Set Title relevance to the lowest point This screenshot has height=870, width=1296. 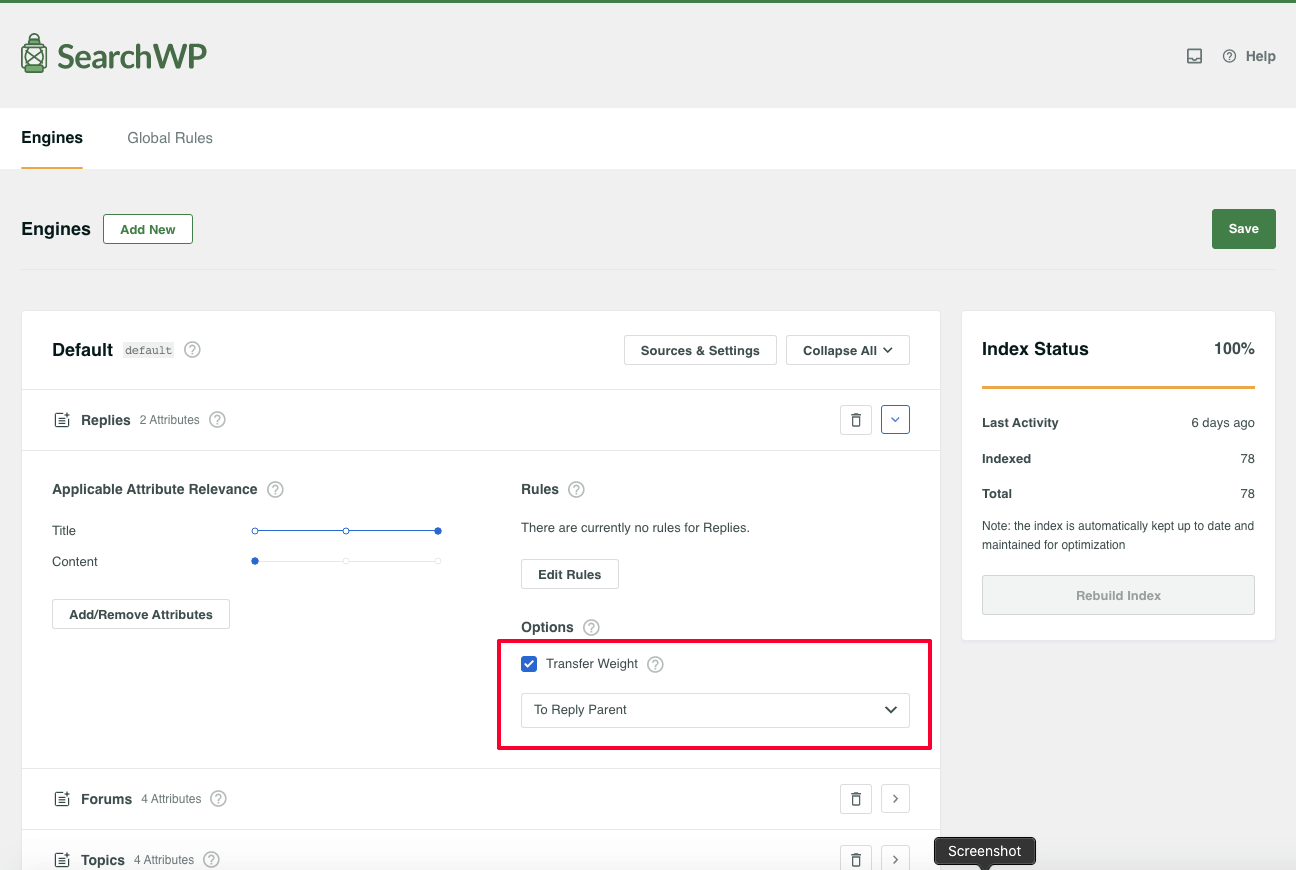click(x=255, y=531)
